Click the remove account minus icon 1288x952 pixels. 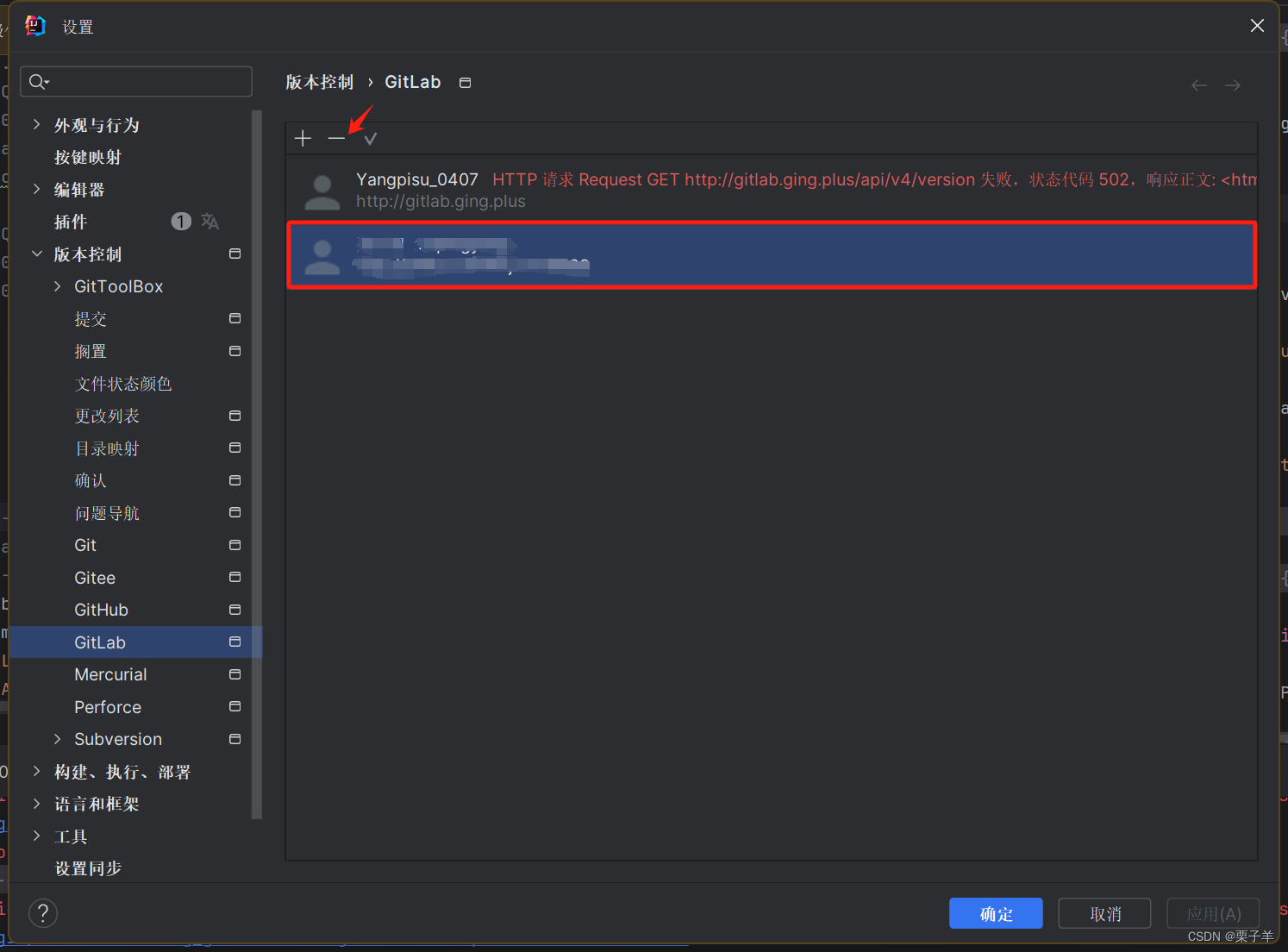click(336, 138)
